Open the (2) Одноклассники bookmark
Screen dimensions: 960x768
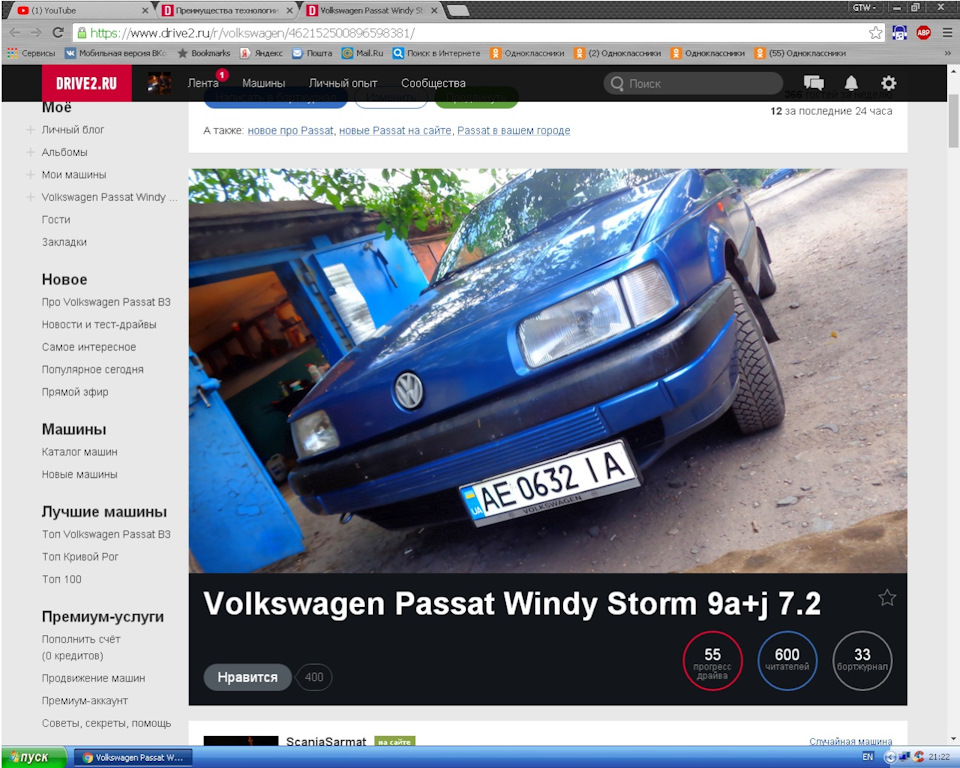[x=618, y=53]
